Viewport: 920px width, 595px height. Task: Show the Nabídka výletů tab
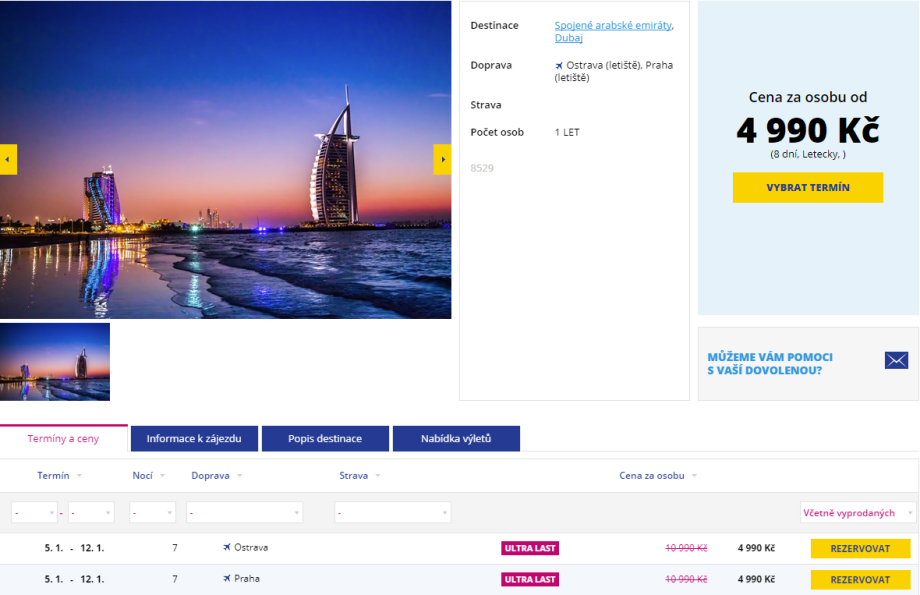(x=456, y=439)
